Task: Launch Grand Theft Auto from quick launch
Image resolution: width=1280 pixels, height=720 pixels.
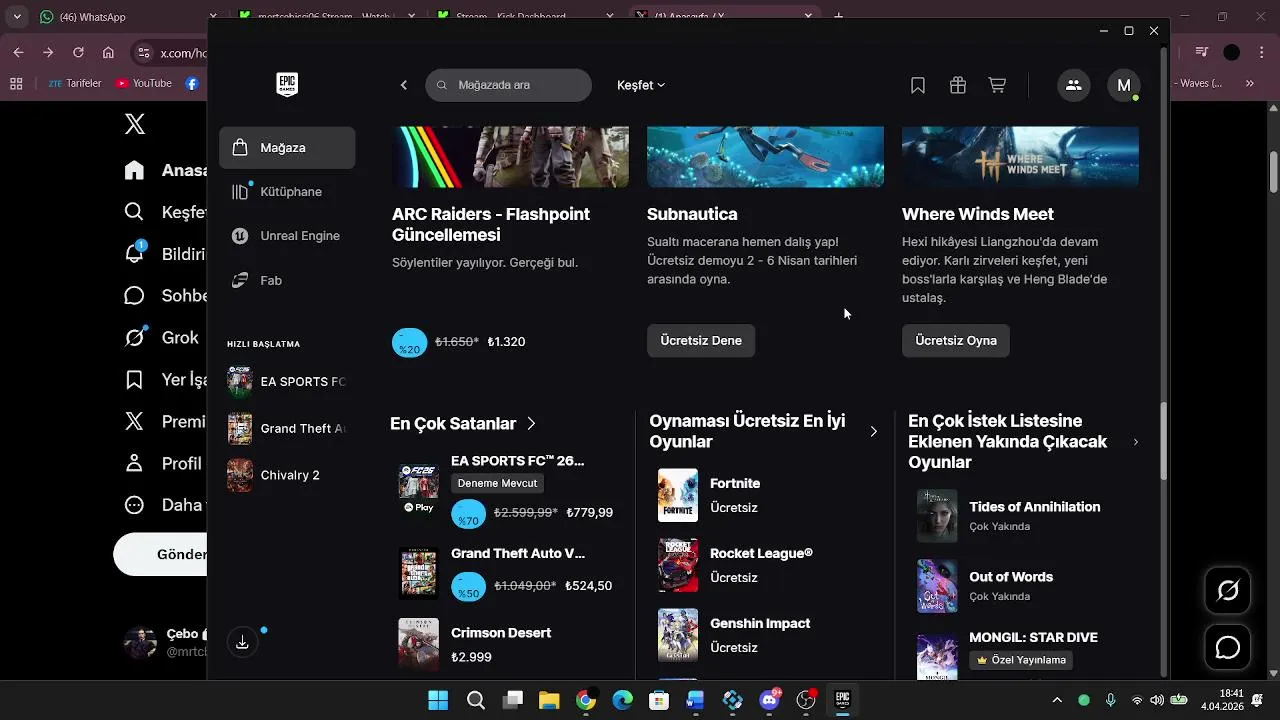Action: (x=287, y=428)
